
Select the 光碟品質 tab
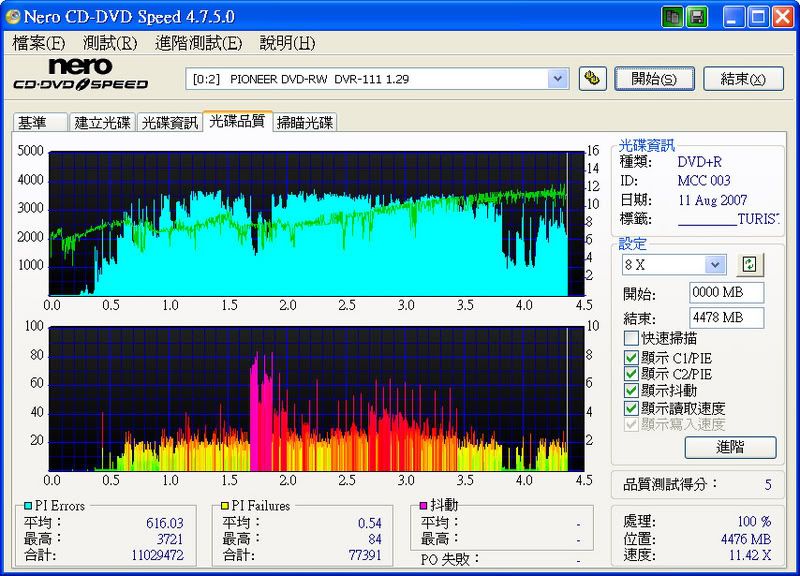(x=237, y=121)
